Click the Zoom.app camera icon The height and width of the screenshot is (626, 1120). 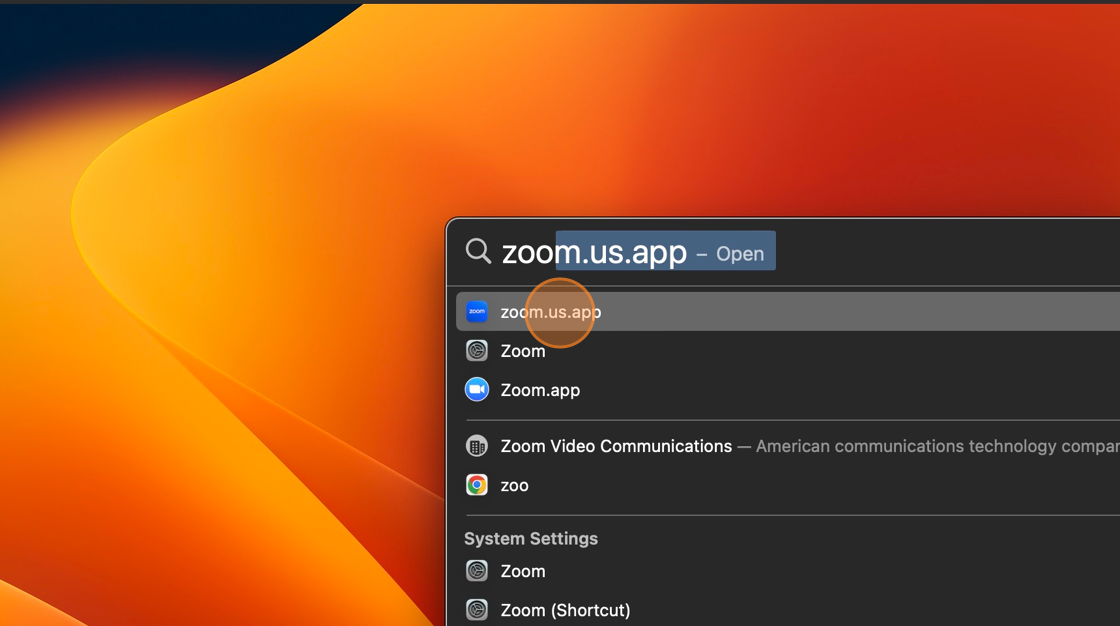coord(476,389)
